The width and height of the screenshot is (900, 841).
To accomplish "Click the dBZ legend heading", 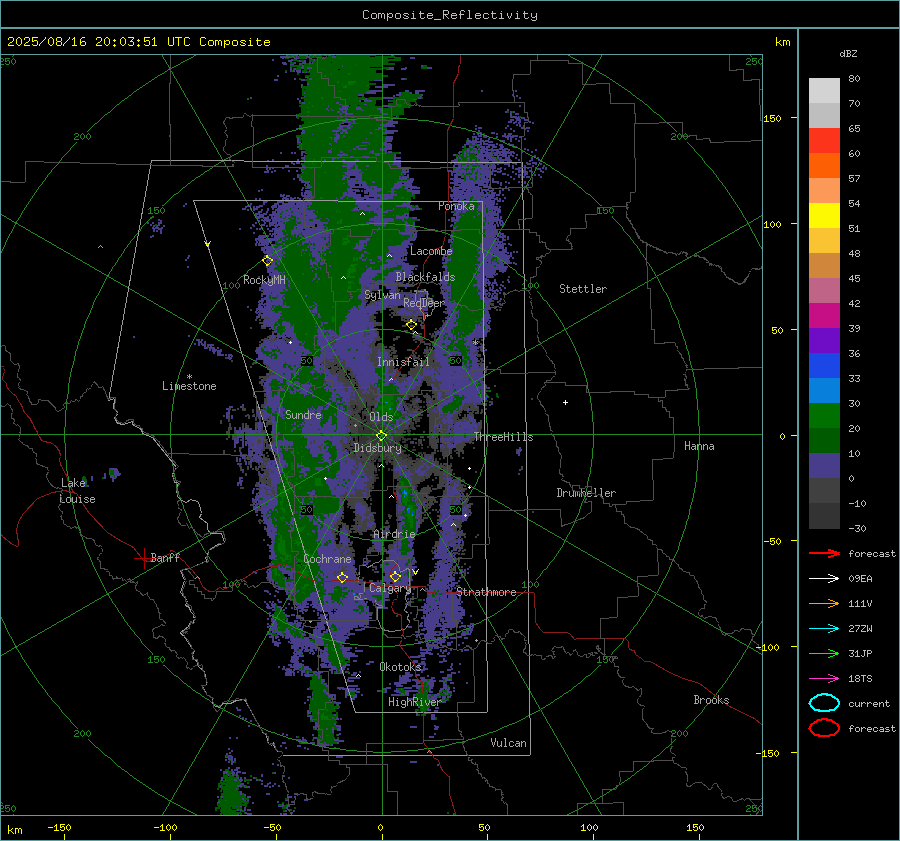I will click(x=848, y=53).
